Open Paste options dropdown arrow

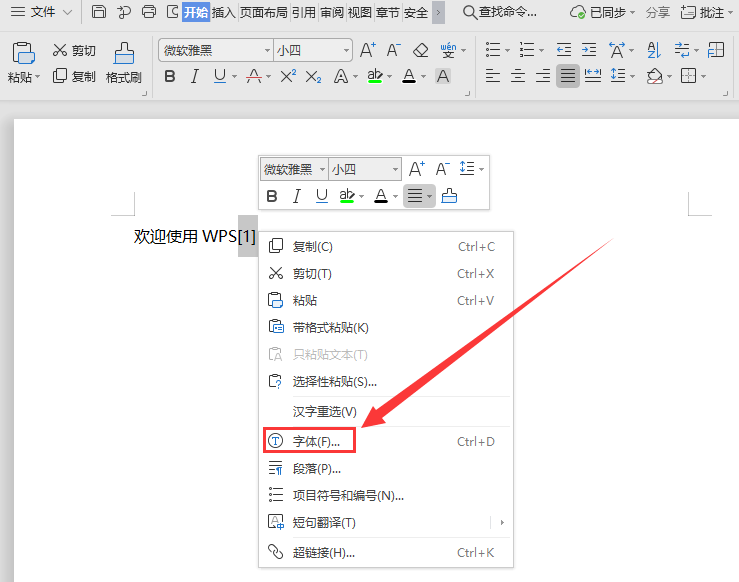(38, 77)
